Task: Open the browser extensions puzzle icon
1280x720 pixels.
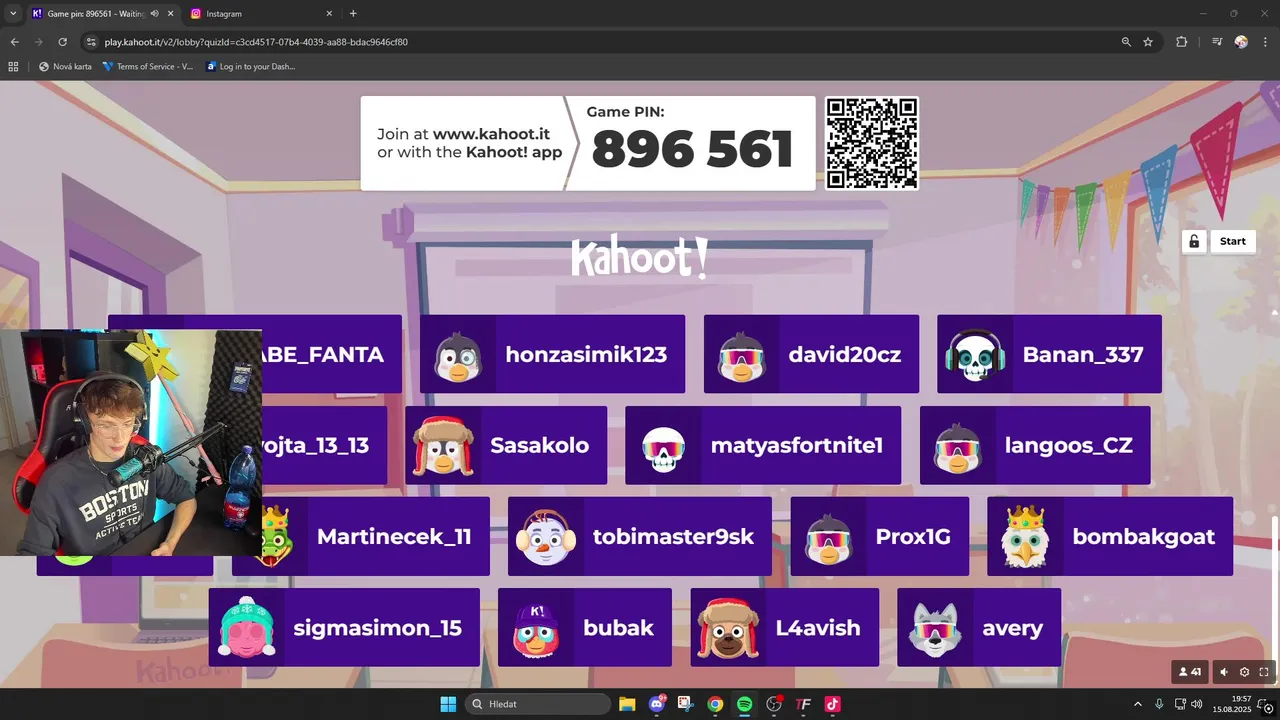Action: pos(1182,42)
